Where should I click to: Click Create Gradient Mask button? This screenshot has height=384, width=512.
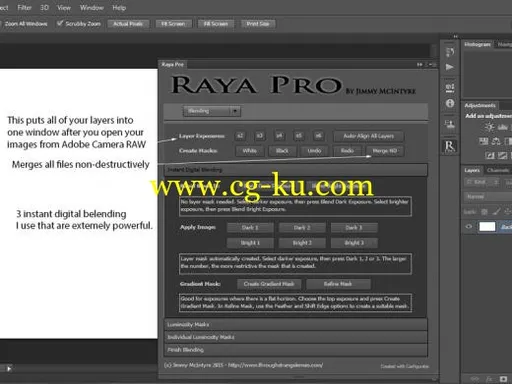[x=269, y=284]
